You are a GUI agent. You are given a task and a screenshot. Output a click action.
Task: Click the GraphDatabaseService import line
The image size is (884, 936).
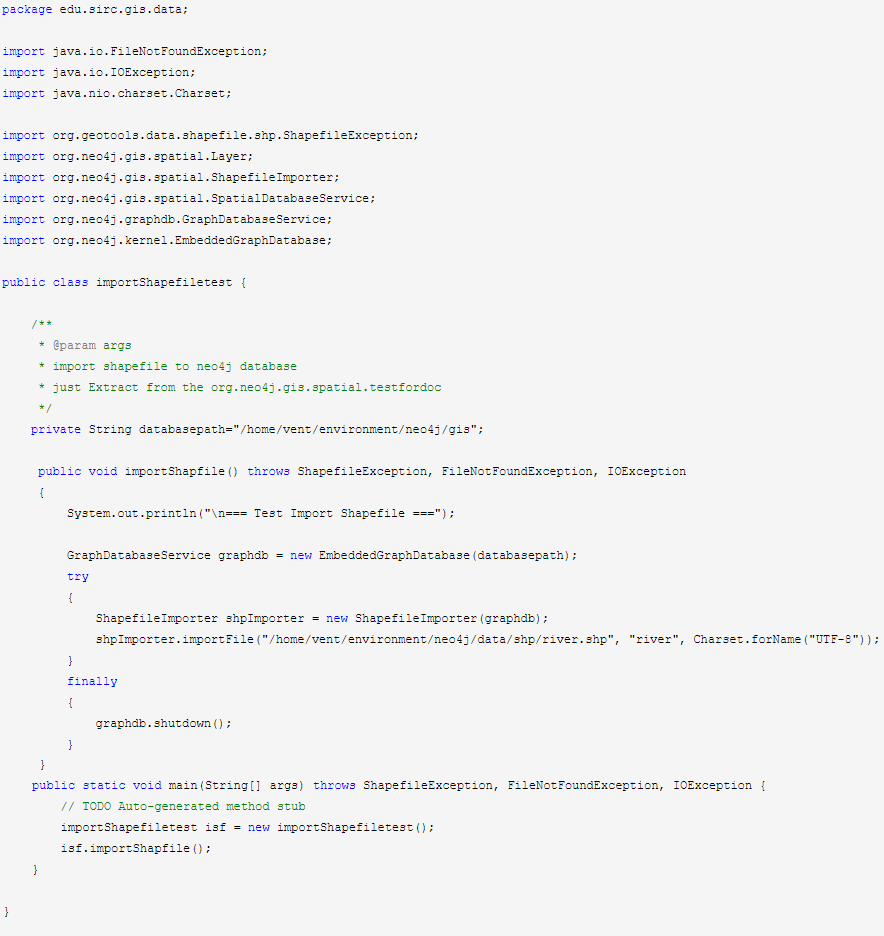click(167, 219)
